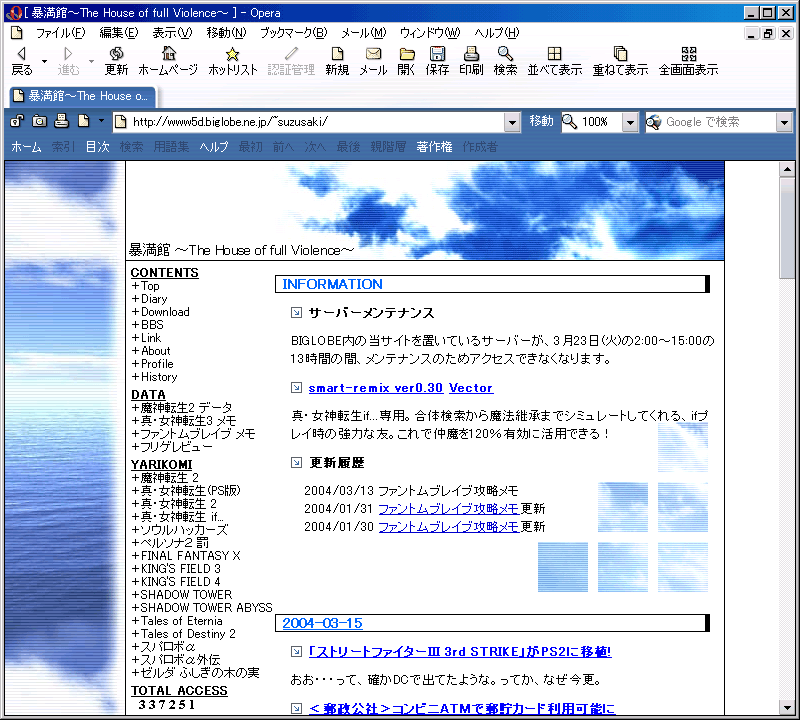Image resolution: width=800 pixels, height=720 pixels.
Task: Click the Googleで検索 search field
Action: pyautogui.click(x=711, y=122)
